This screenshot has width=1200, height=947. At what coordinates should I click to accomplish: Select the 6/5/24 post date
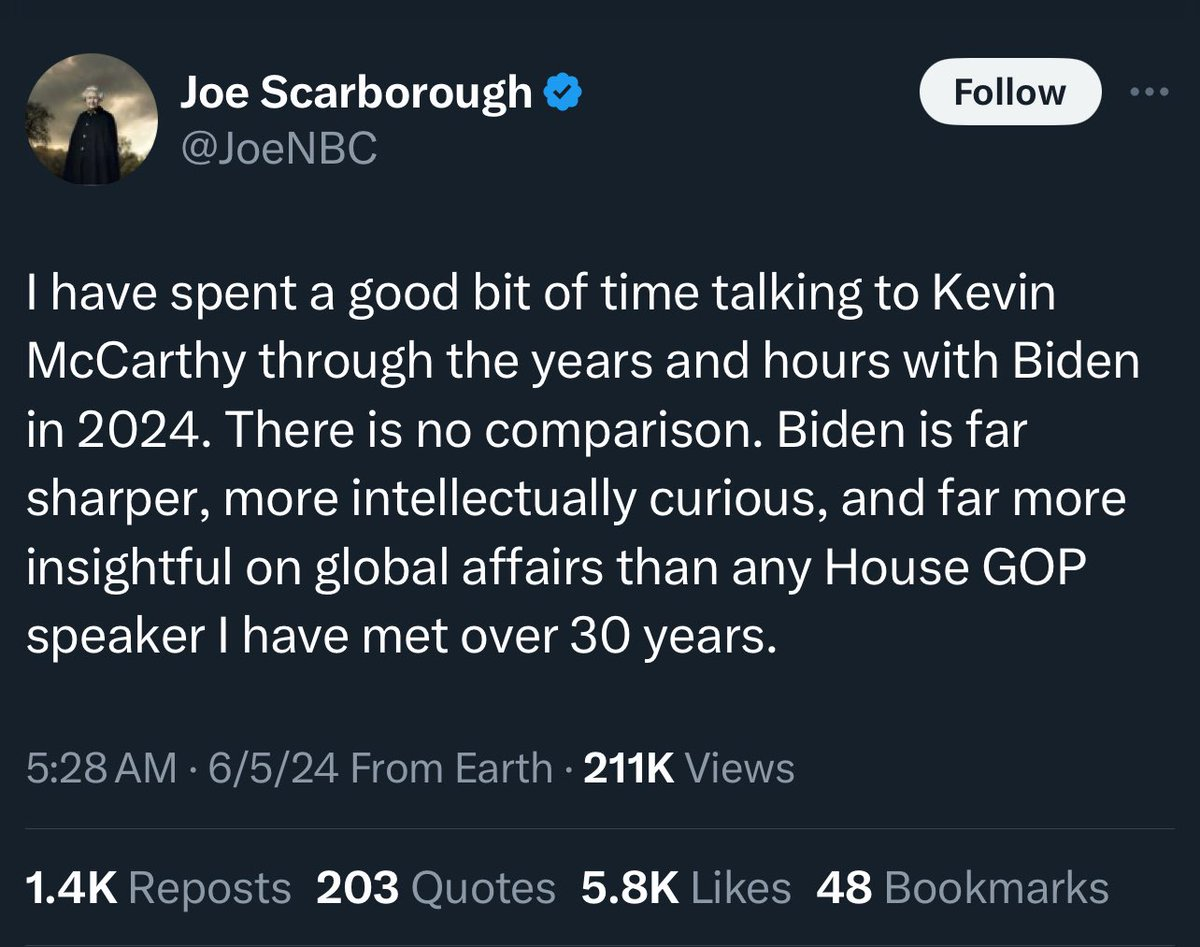[x=273, y=769]
